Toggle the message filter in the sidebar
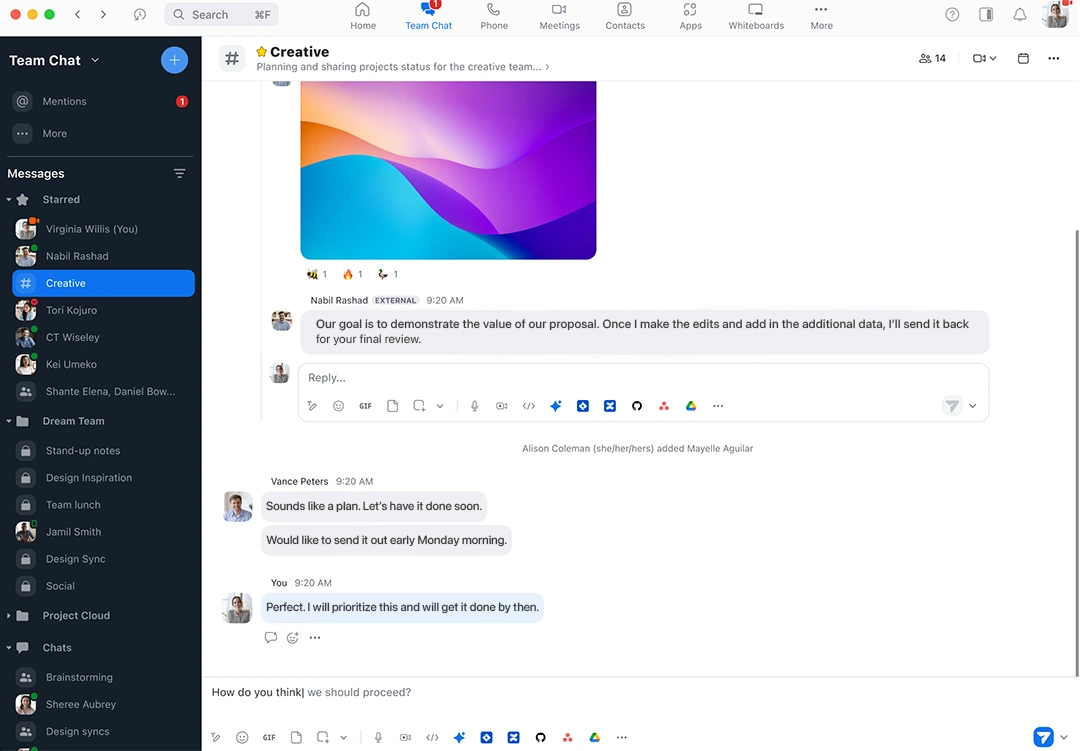The width and height of the screenshot is (1080, 751). [x=179, y=173]
